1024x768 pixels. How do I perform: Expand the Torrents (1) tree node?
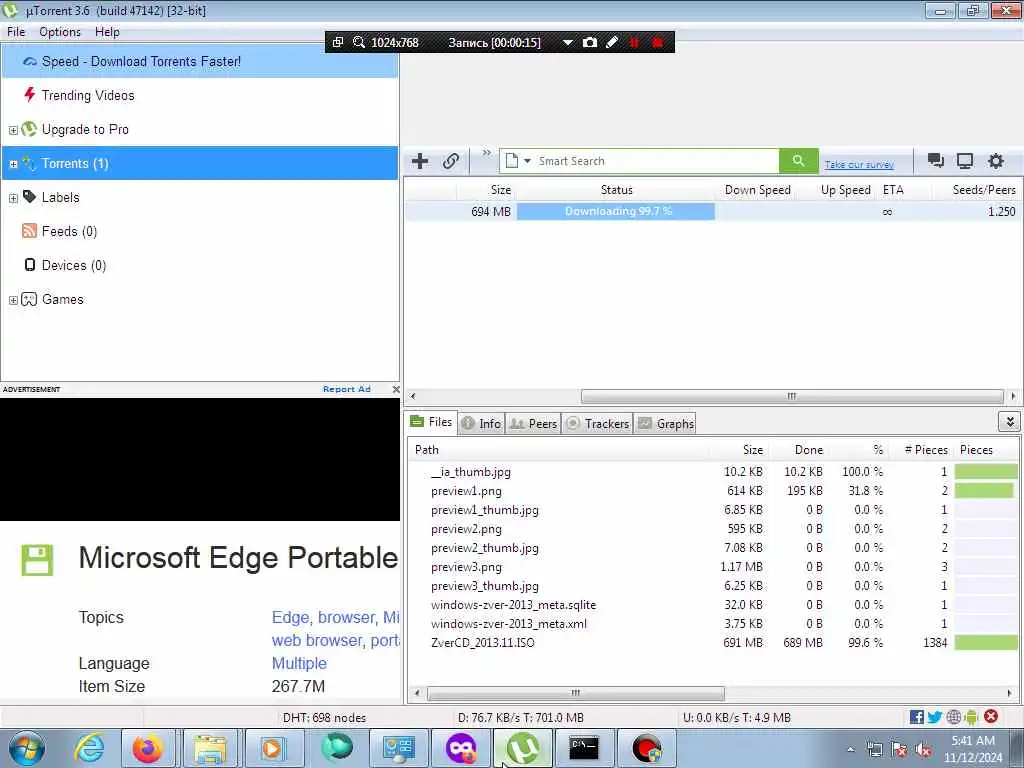[13, 164]
